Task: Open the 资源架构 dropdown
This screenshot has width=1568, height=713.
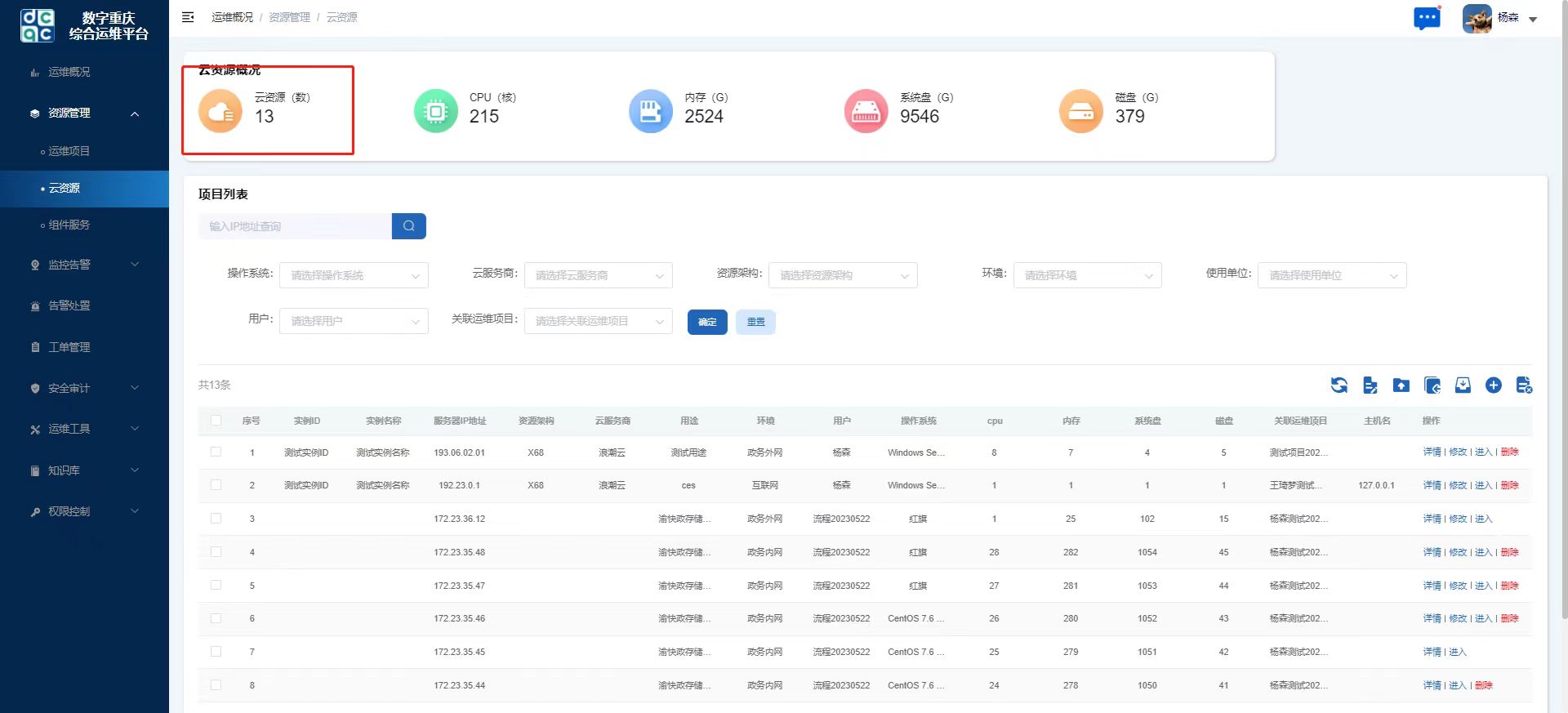Action: pos(843,275)
